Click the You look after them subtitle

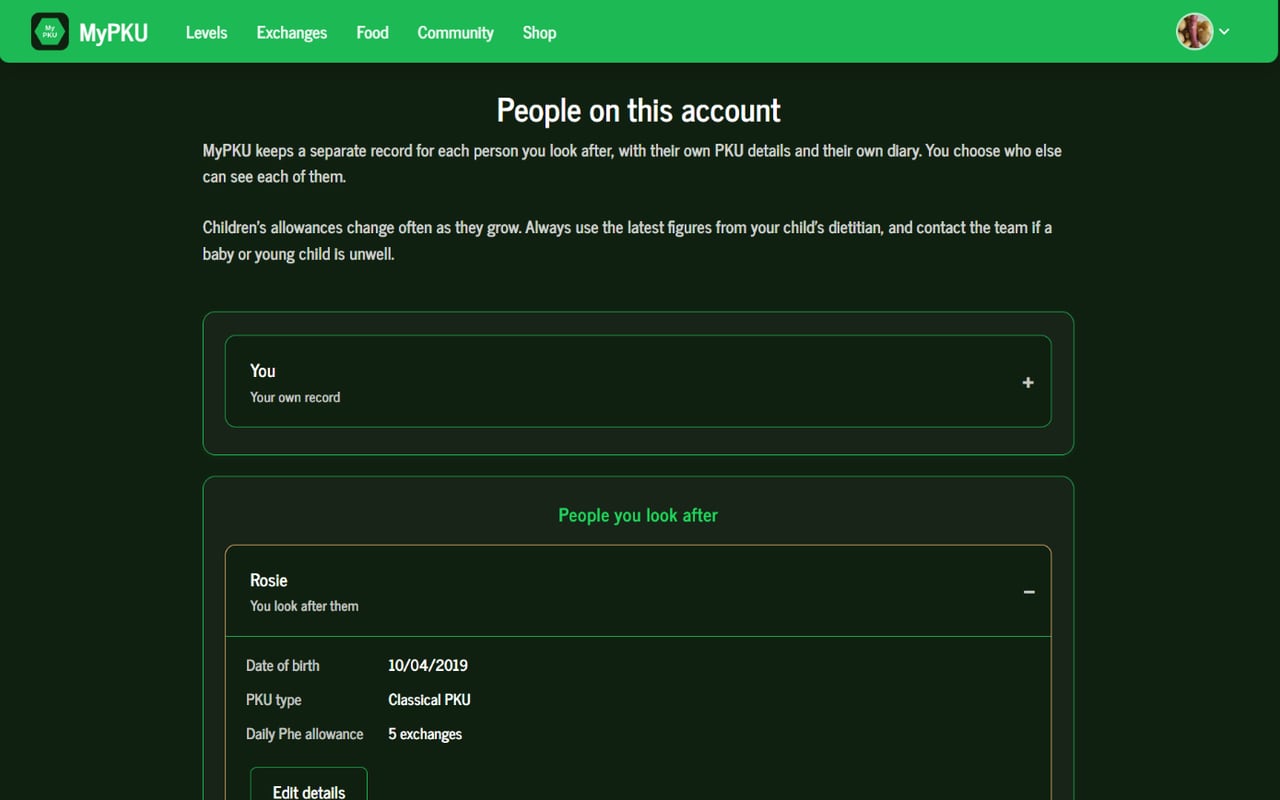click(304, 606)
